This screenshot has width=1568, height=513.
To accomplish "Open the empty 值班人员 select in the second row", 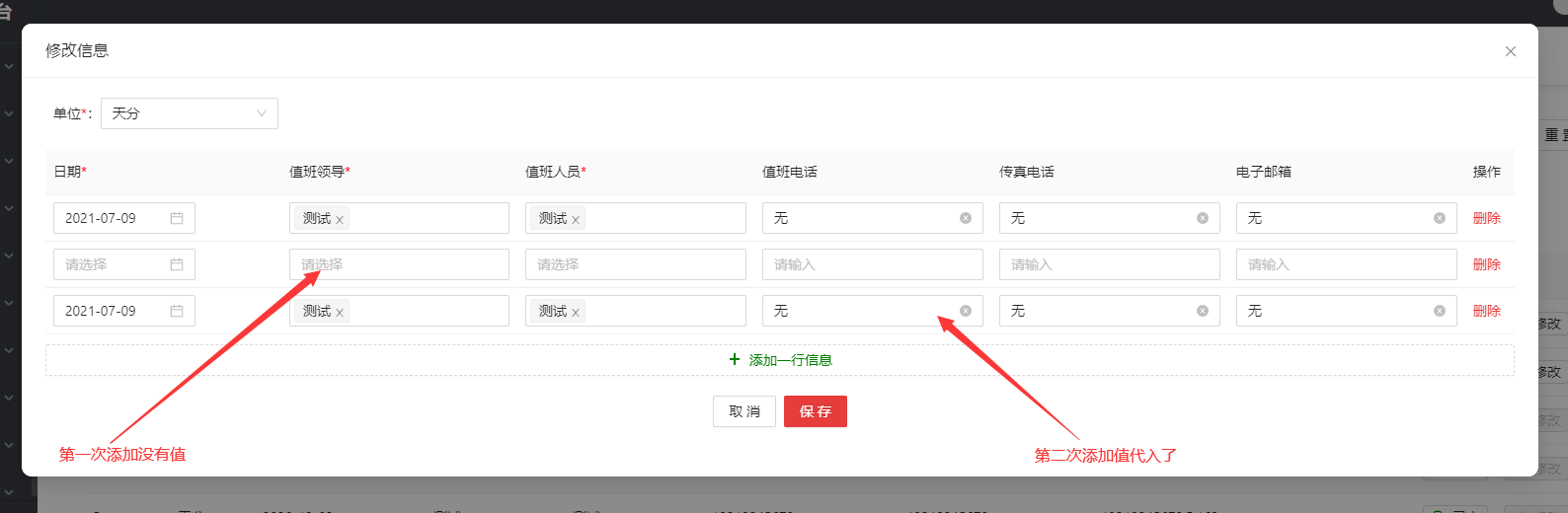I will [x=636, y=264].
